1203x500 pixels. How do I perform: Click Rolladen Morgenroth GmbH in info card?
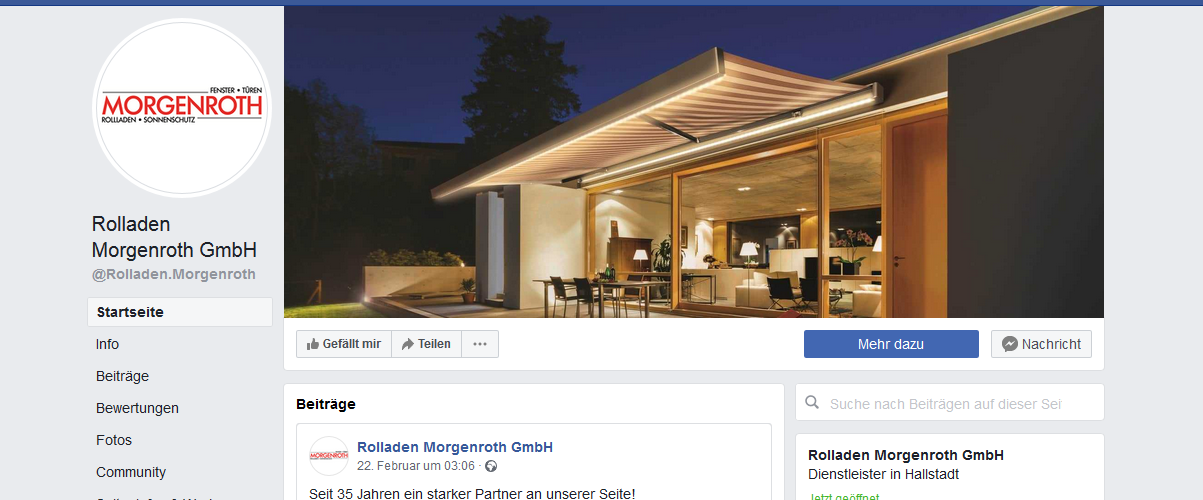click(906, 455)
